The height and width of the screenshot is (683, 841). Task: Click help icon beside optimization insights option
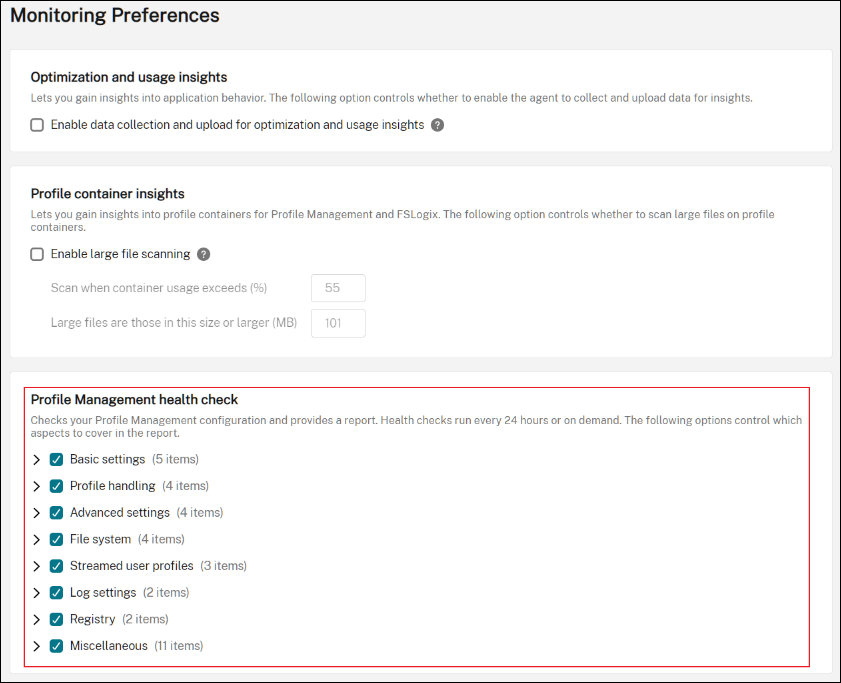pos(437,125)
